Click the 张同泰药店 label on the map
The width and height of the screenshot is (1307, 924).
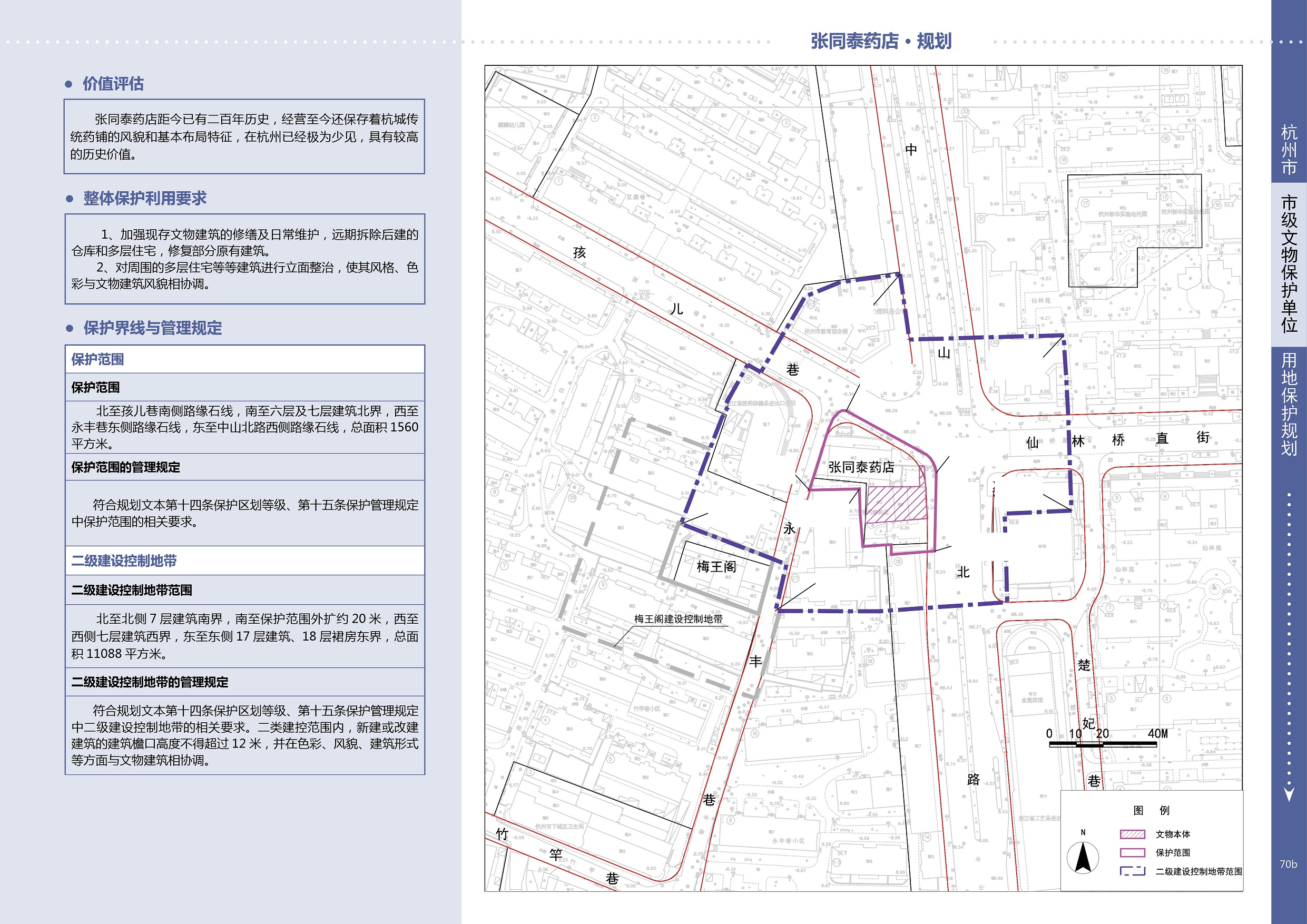[x=861, y=467]
